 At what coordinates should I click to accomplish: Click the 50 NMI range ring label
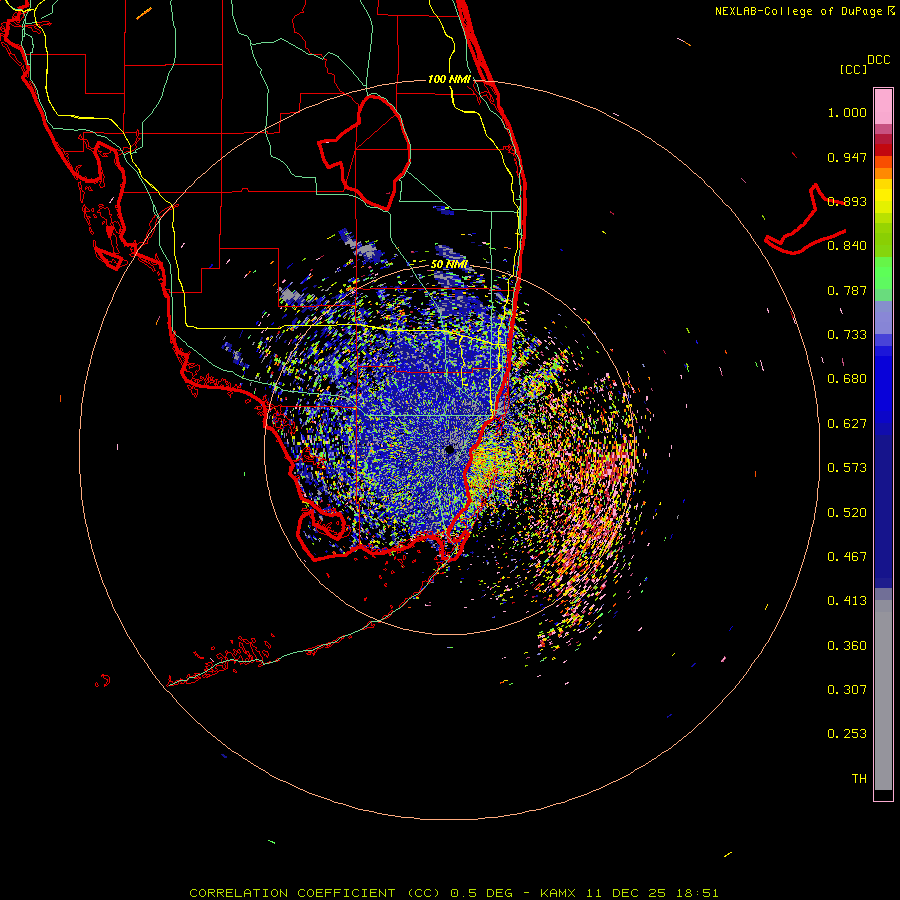pos(449,265)
